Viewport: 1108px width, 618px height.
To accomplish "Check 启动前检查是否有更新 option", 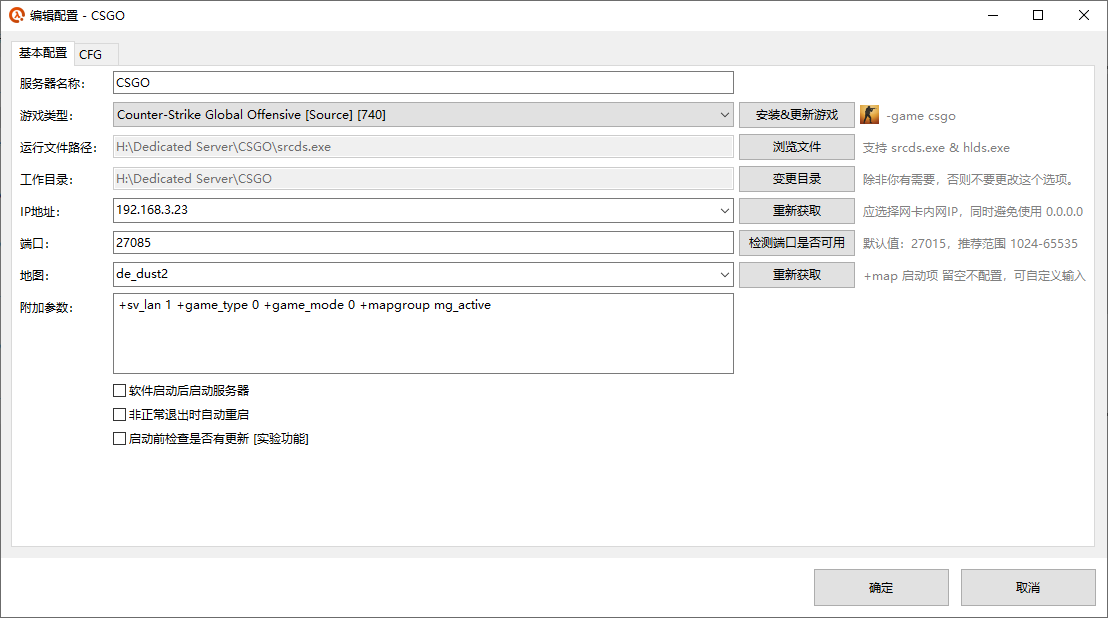I will [120, 438].
